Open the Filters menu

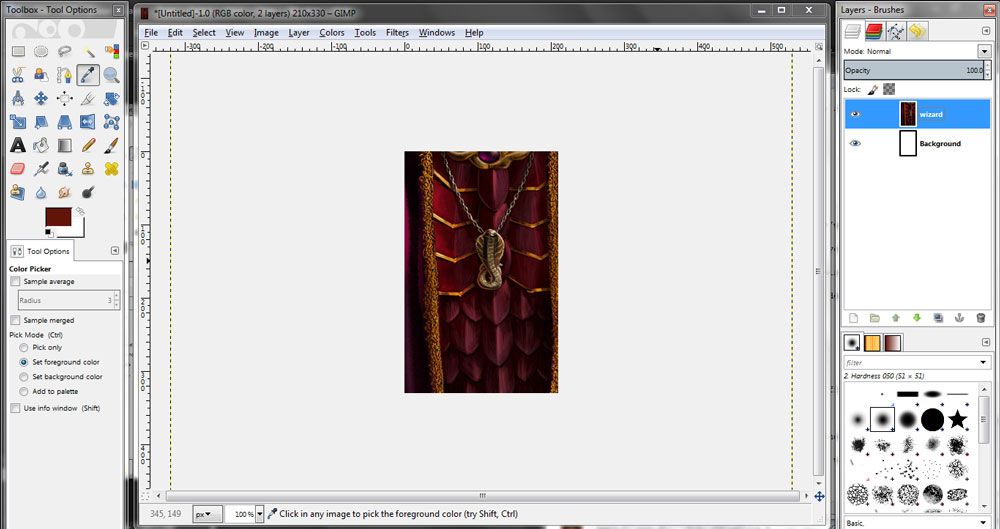pyautogui.click(x=397, y=33)
